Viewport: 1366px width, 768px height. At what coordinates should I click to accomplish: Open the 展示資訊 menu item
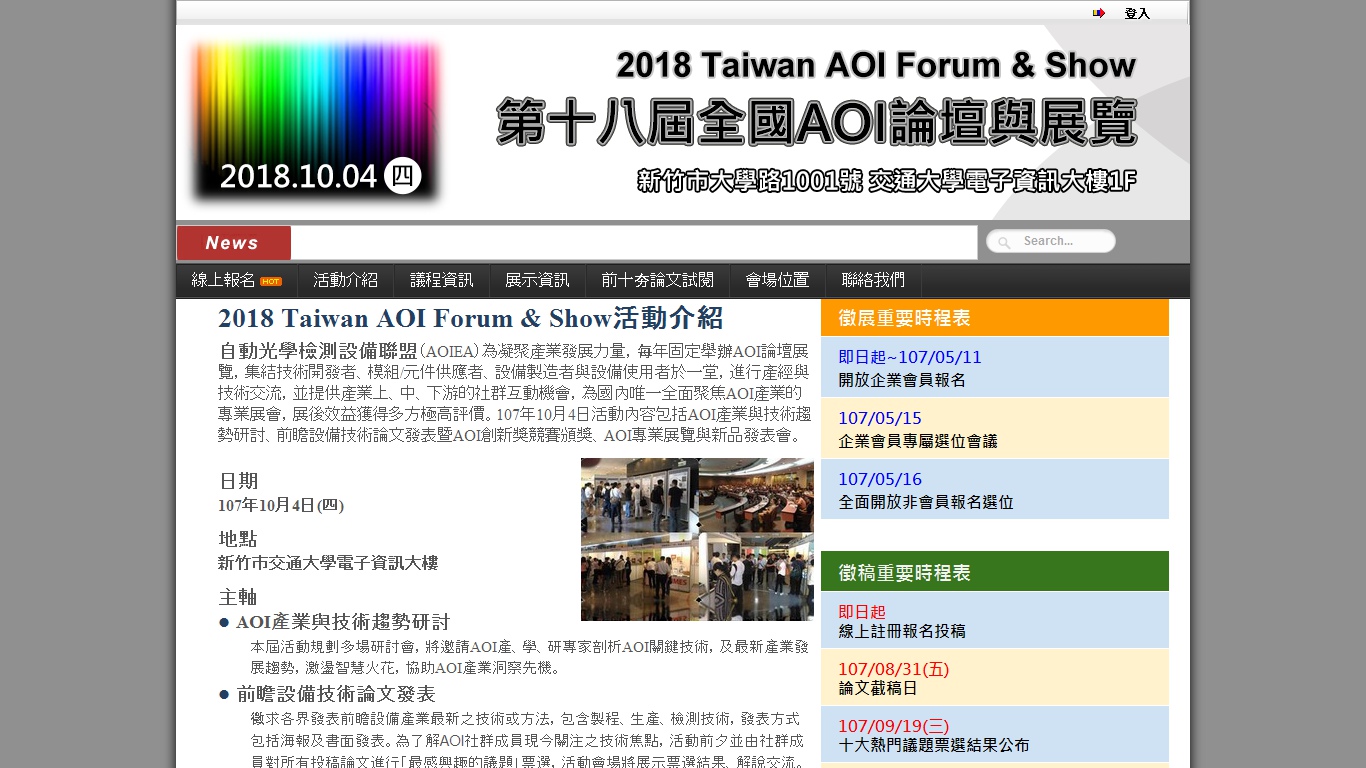coord(537,280)
